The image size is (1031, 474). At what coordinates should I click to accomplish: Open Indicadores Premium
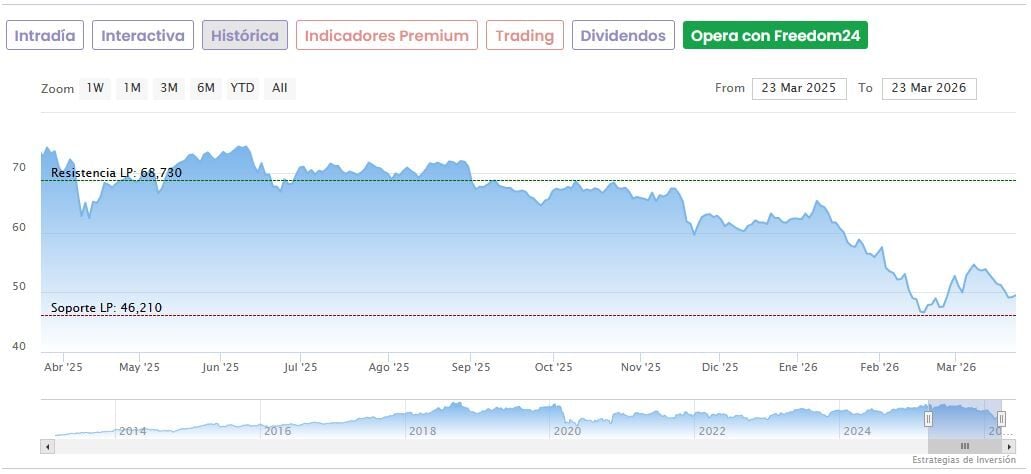[386, 36]
